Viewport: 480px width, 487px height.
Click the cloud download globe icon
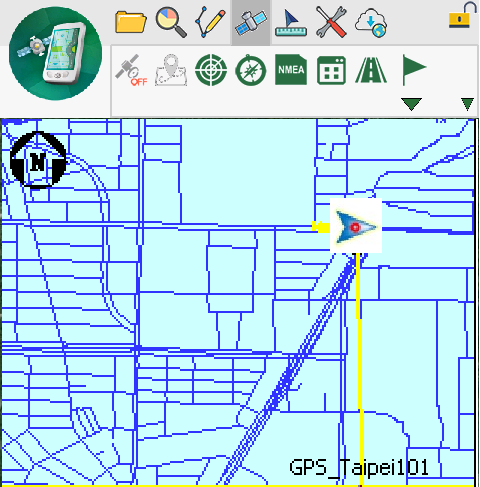click(x=371, y=23)
